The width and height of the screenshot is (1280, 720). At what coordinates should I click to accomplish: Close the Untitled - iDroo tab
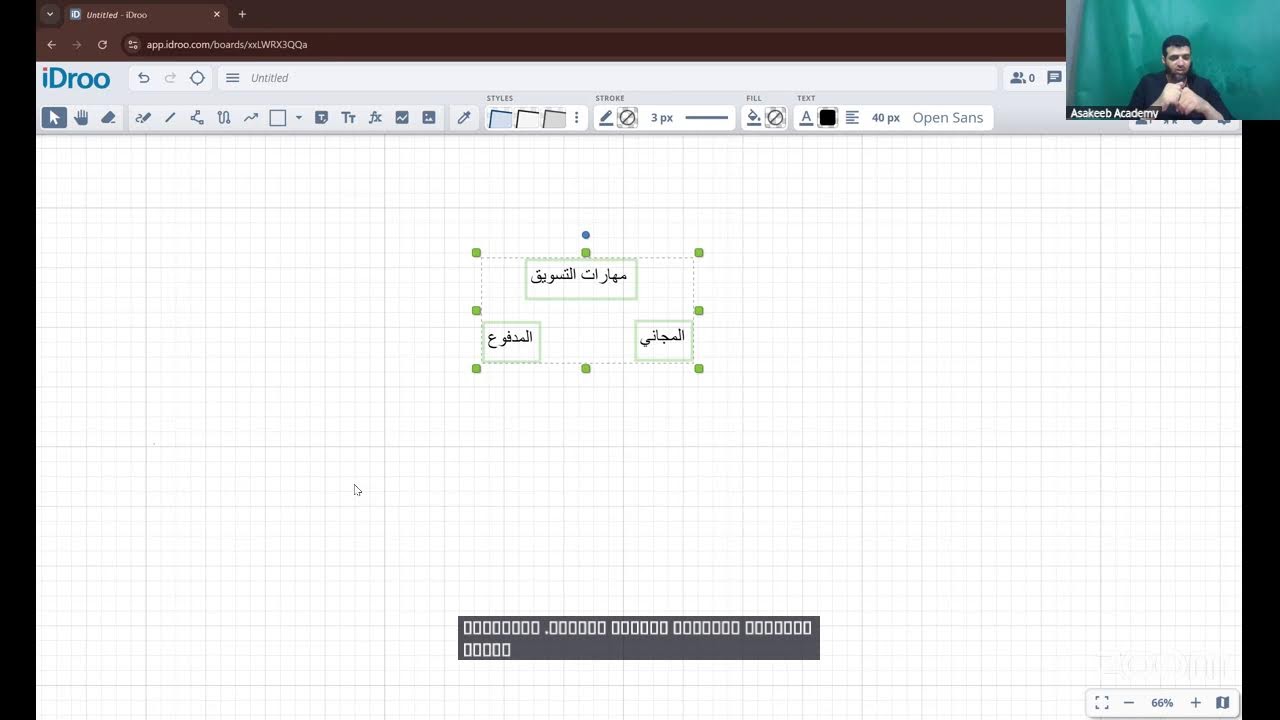tap(216, 15)
